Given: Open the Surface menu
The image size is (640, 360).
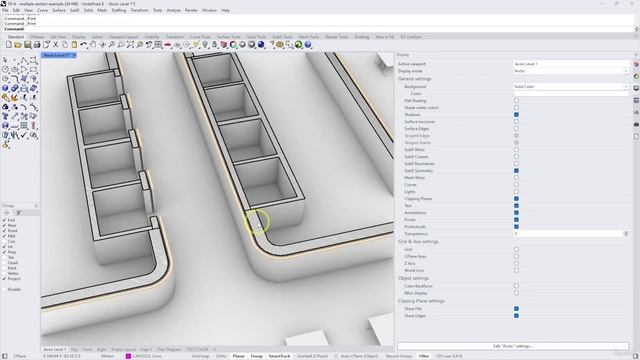Looking at the screenshot, I should point(59,10).
